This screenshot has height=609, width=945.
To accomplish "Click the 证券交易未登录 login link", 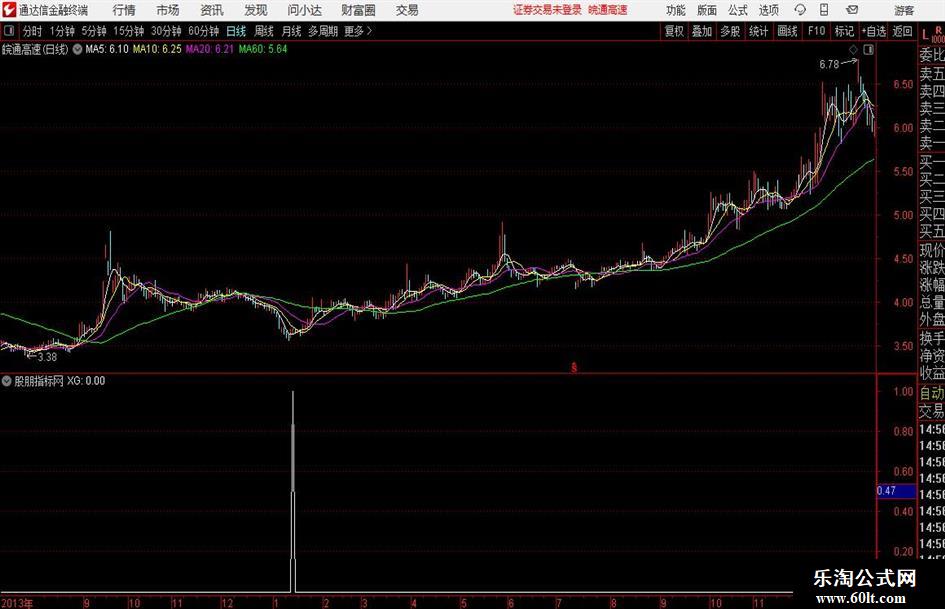I will (x=547, y=10).
